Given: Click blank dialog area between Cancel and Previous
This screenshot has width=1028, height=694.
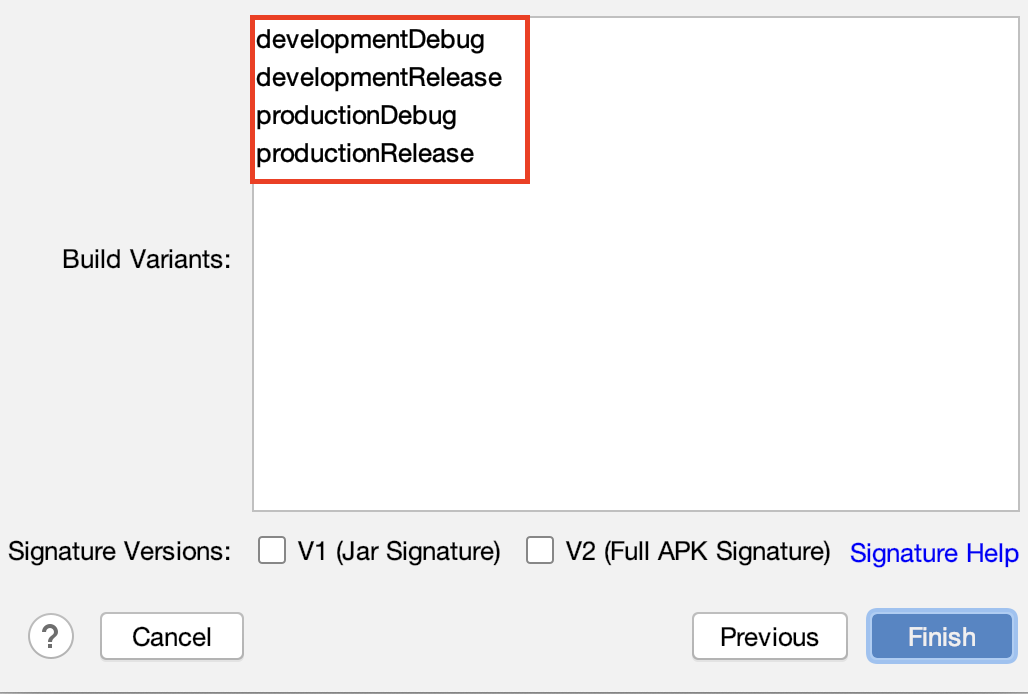Looking at the screenshot, I should coord(465,637).
